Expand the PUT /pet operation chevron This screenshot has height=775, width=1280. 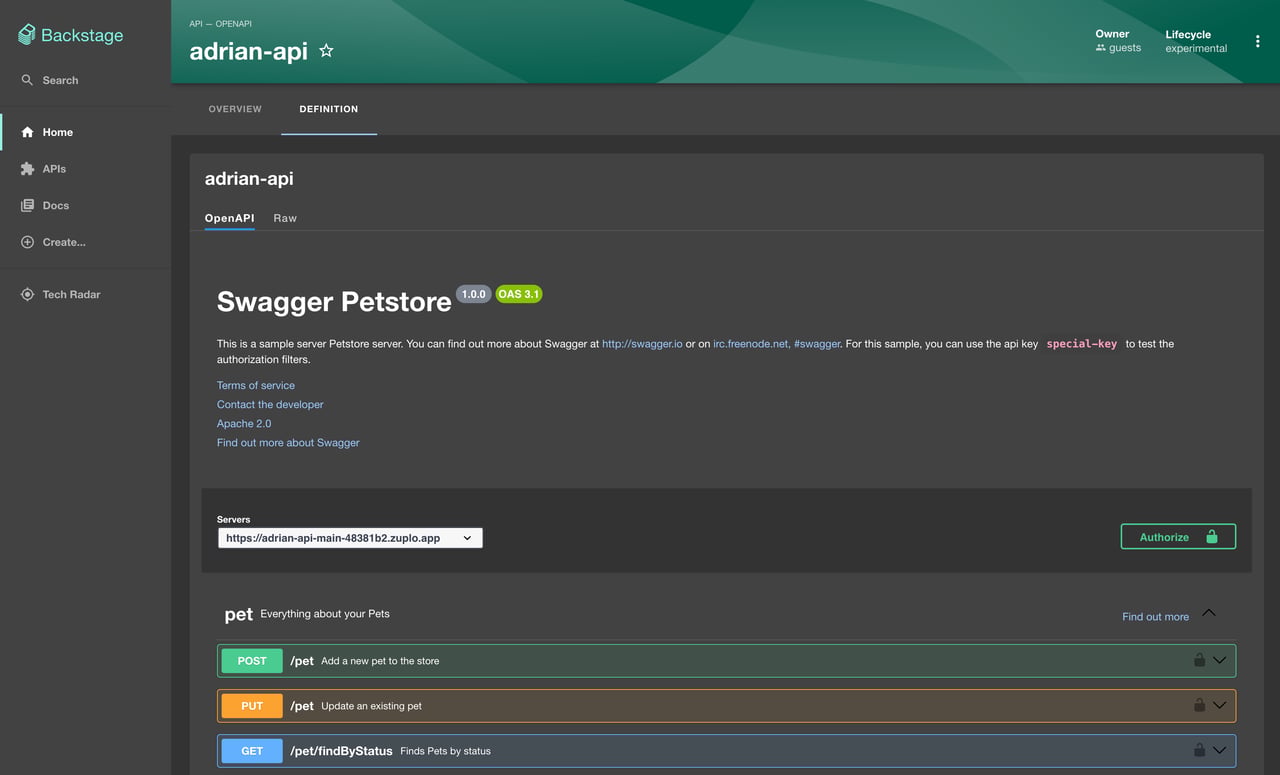click(1219, 705)
